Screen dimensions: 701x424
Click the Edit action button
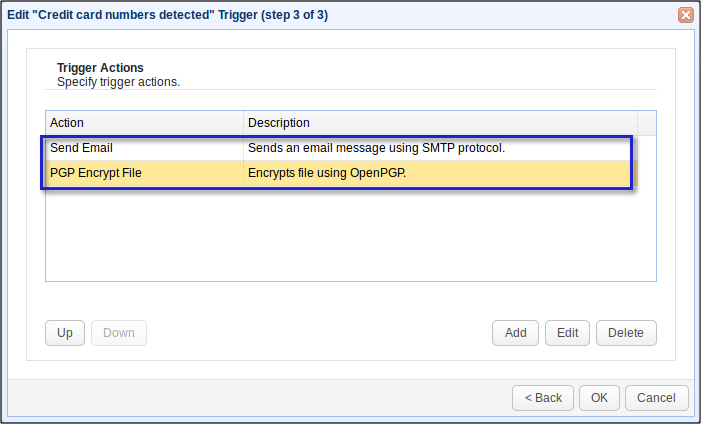[x=567, y=333]
